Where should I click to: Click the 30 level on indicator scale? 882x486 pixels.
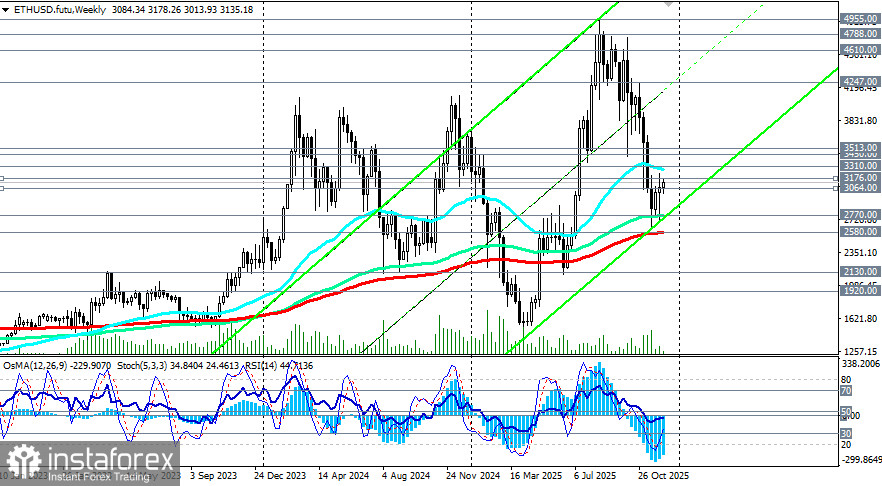[846, 434]
